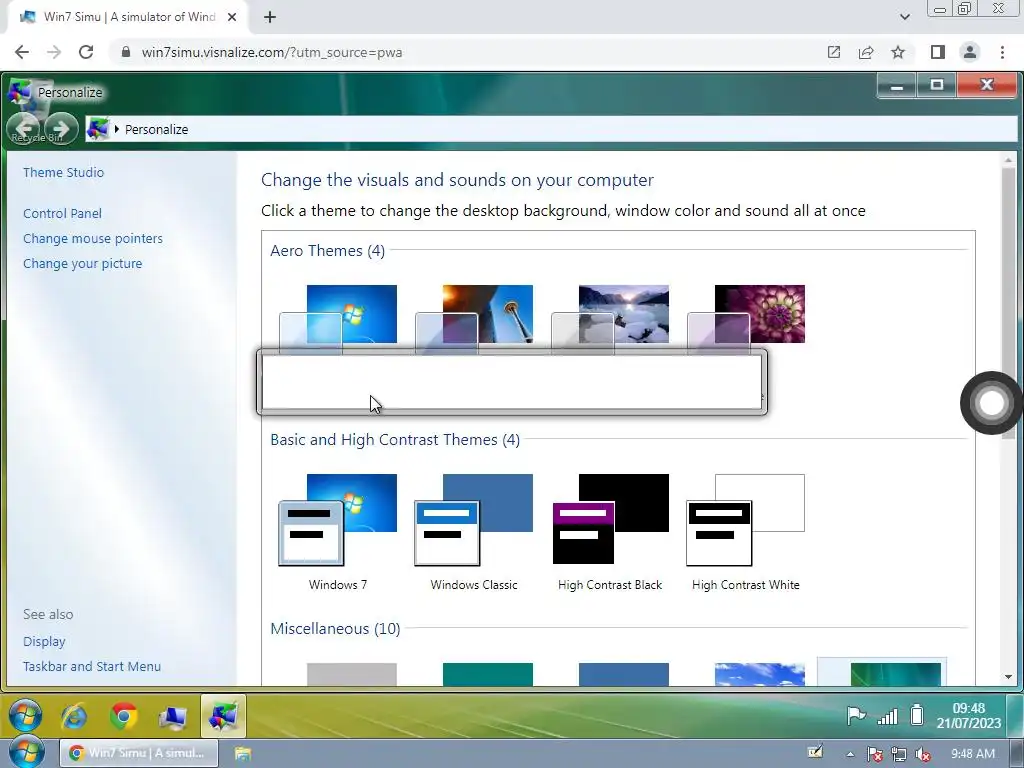Select the High Contrast Black theme
This screenshot has width=1024, height=768.
coord(610,532)
